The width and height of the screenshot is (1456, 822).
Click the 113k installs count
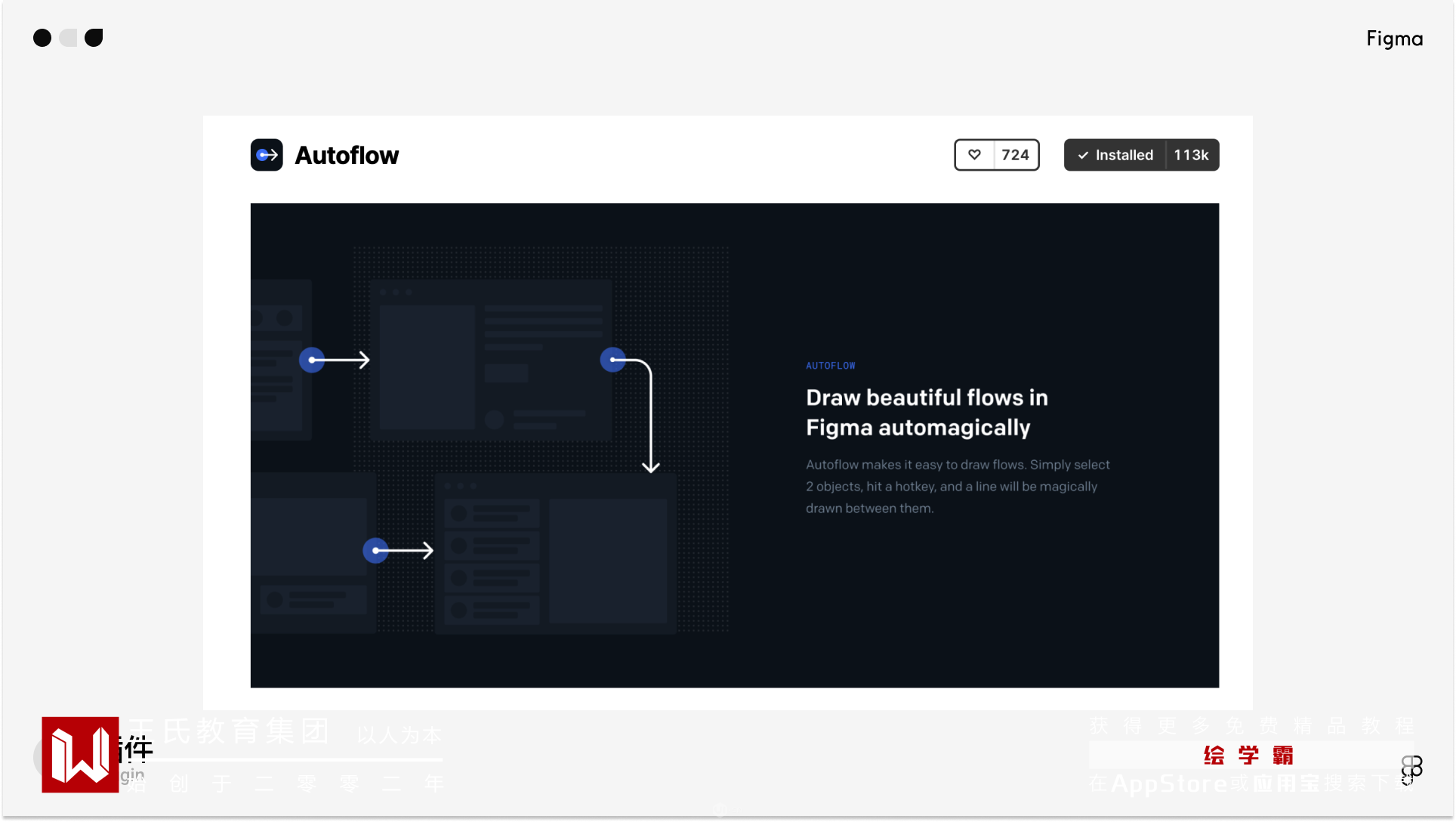(x=1191, y=155)
